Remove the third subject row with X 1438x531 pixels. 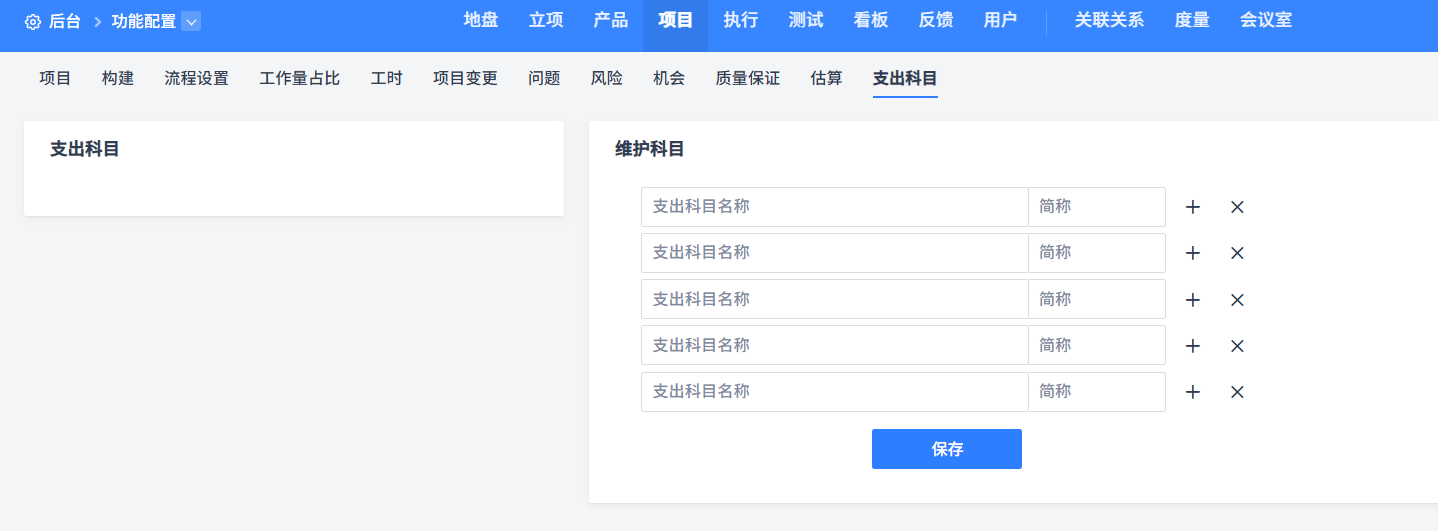coord(1237,299)
